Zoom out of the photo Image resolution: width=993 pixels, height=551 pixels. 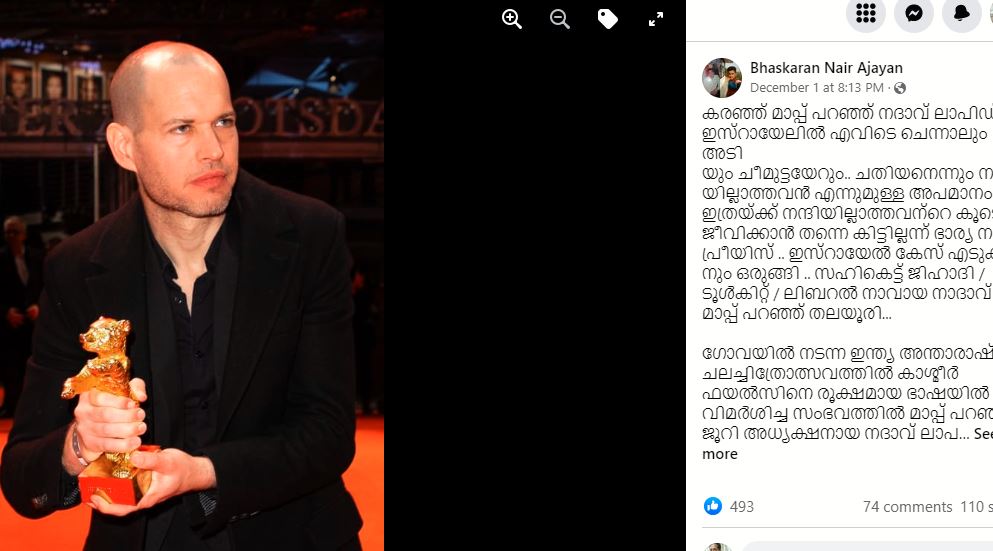point(560,19)
